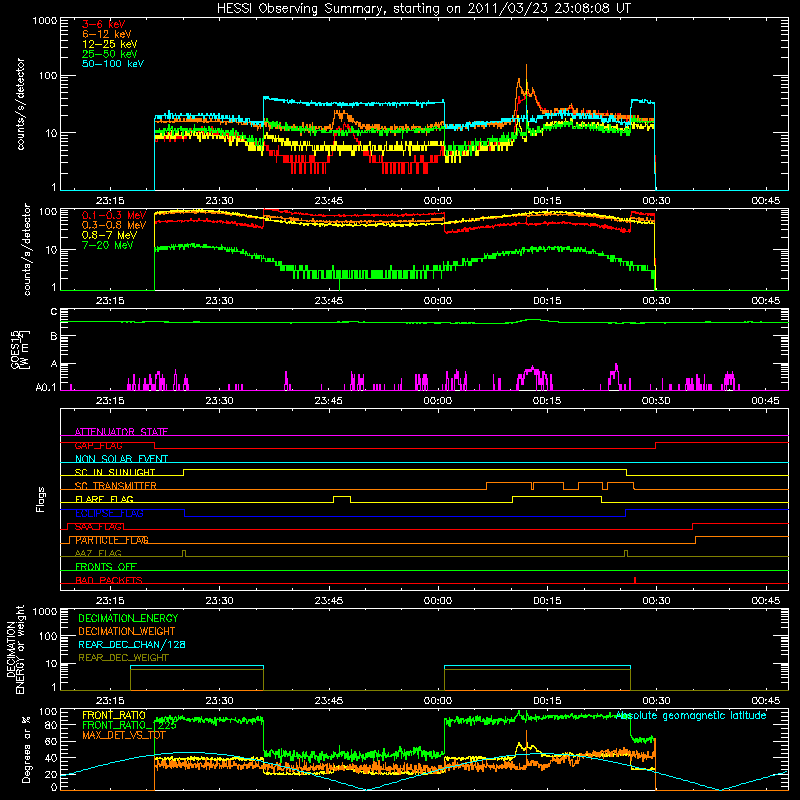
Task: Select the 3-6 keV legend label
Action: pos(103,24)
